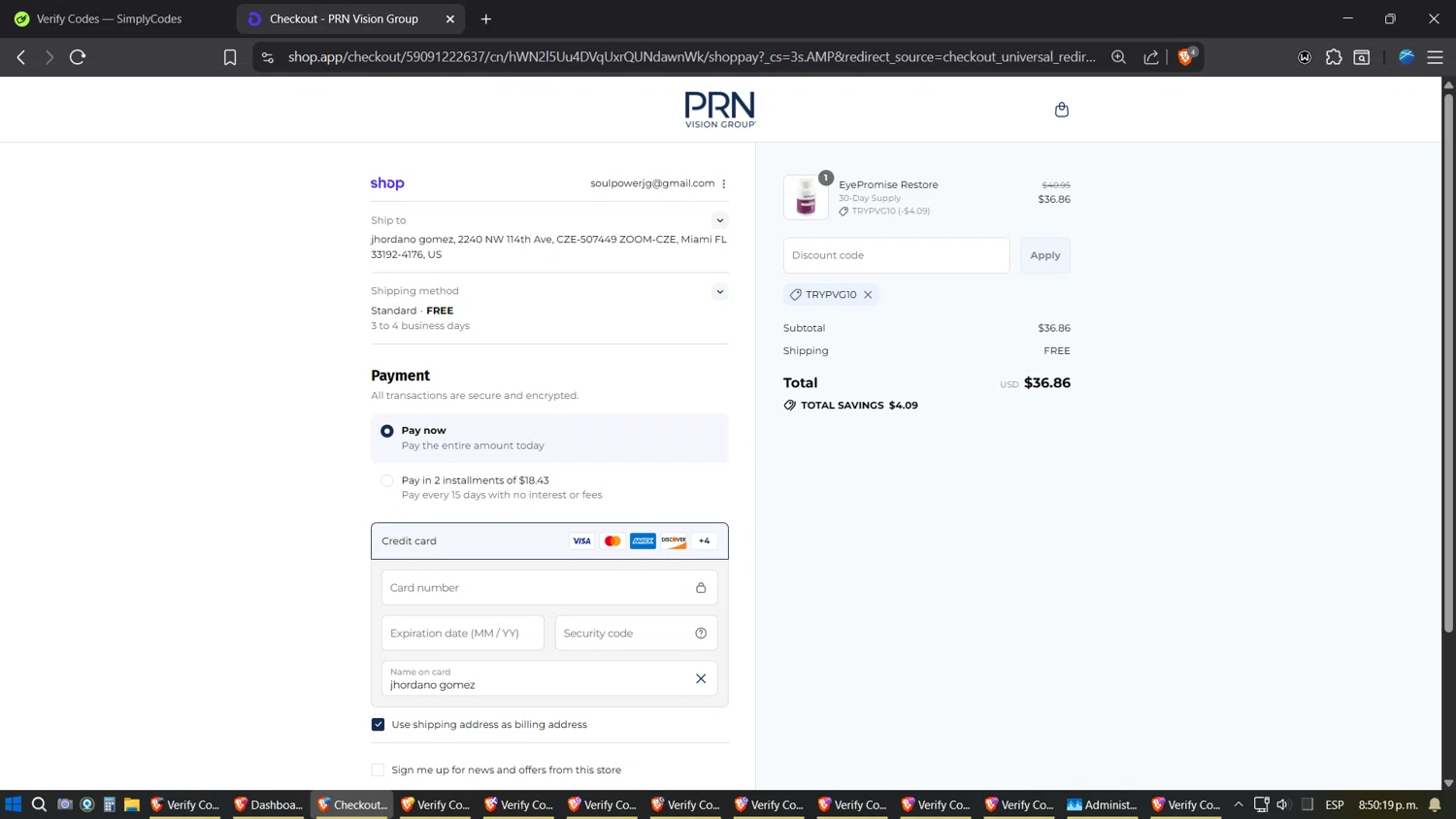The height and width of the screenshot is (819, 1456).
Task: Click the TOTAL SAVINGS $4.09 text
Action: tap(859, 406)
